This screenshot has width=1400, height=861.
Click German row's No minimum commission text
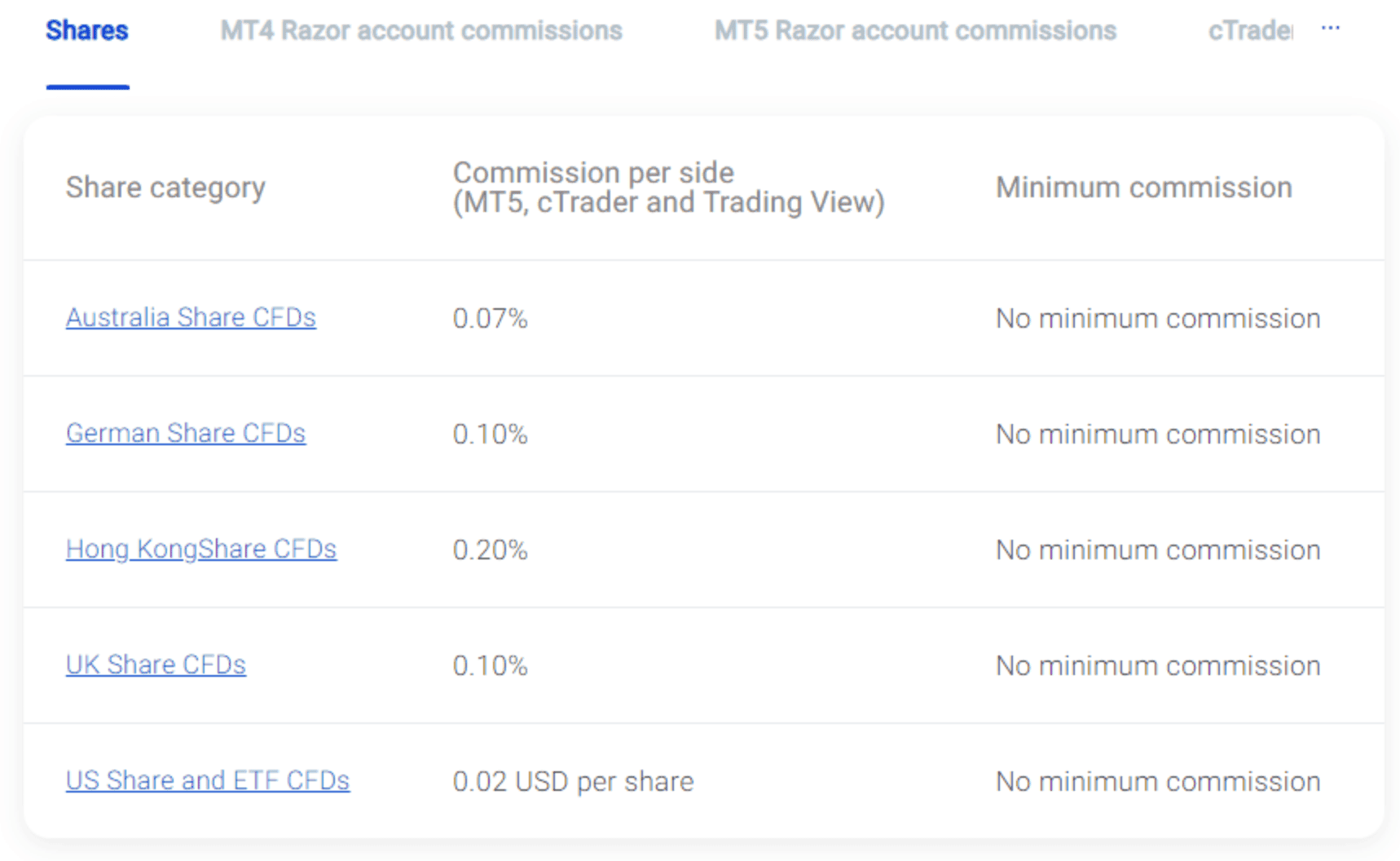(x=1157, y=434)
